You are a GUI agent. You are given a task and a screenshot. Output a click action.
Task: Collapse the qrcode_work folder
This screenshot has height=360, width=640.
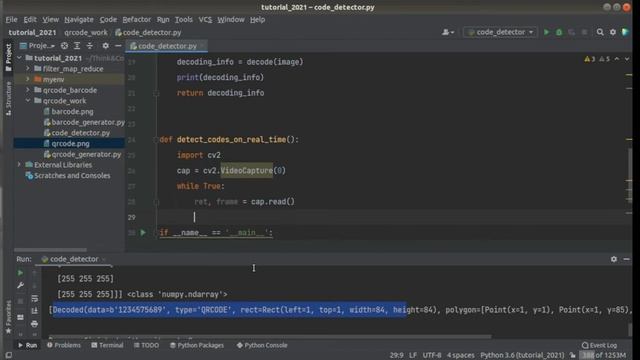point(28,100)
